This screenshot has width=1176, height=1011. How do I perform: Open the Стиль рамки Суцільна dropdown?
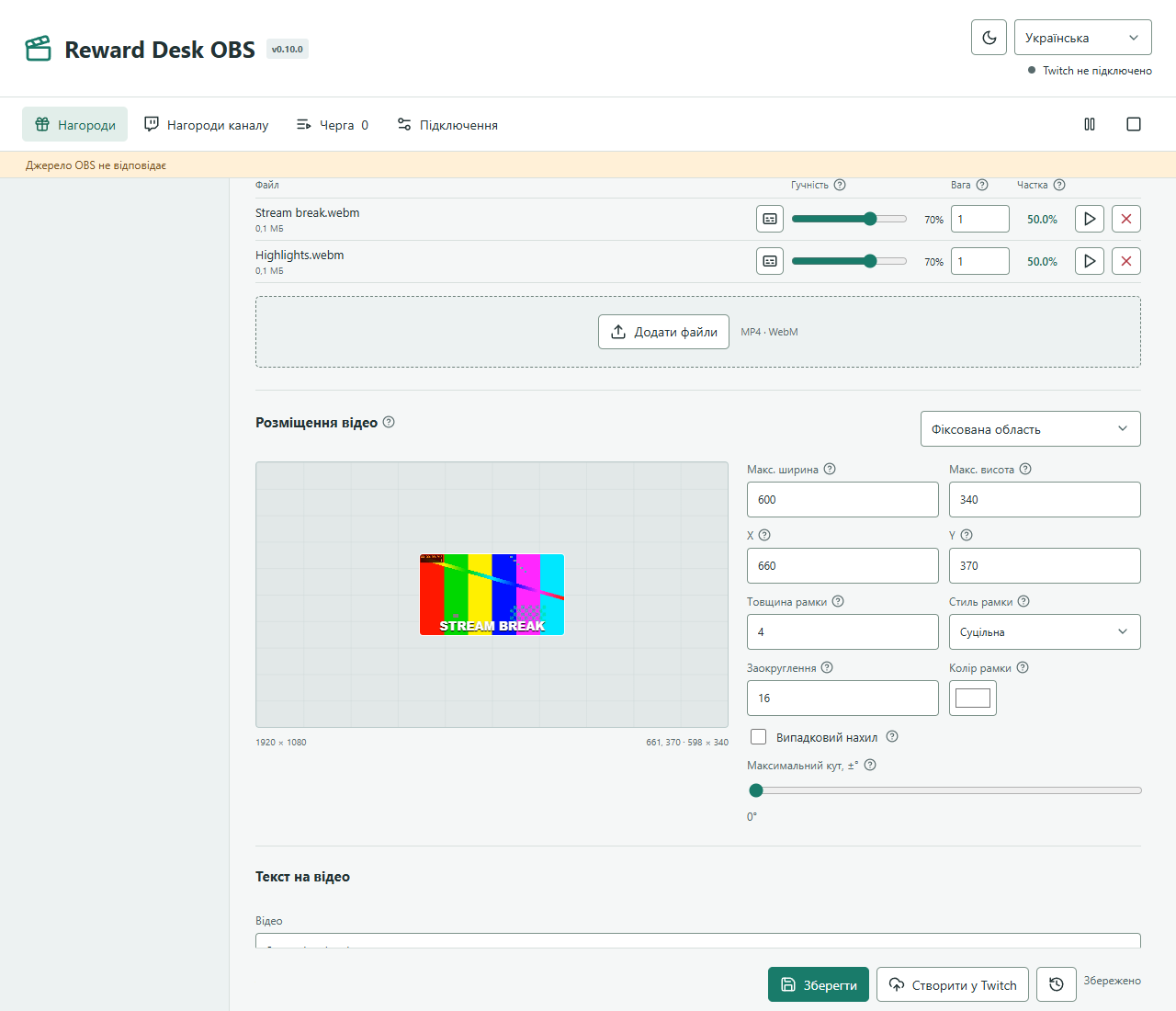(1045, 632)
